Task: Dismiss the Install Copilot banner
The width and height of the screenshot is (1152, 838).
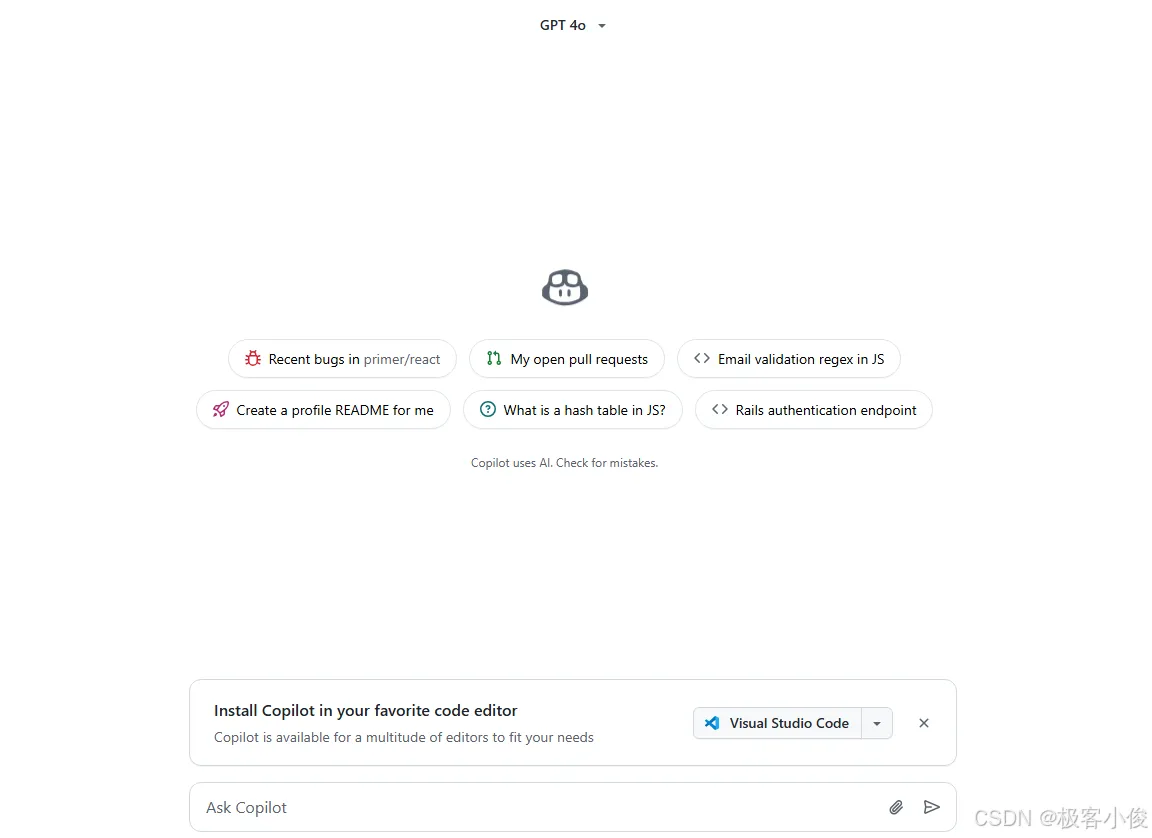Action: pyautogui.click(x=924, y=723)
